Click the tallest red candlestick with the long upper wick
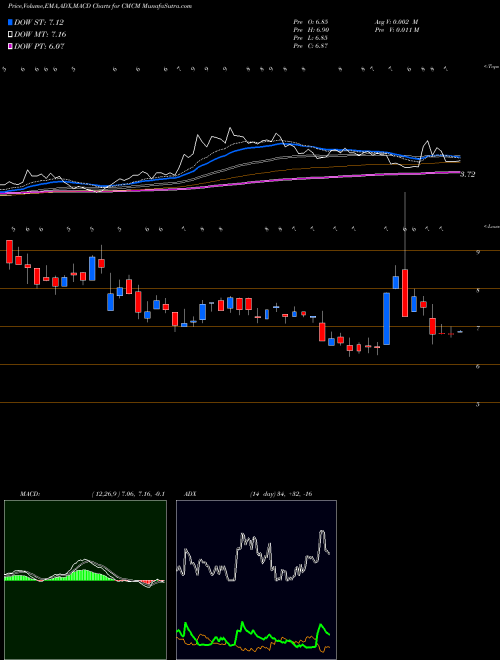 (x=405, y=293)
